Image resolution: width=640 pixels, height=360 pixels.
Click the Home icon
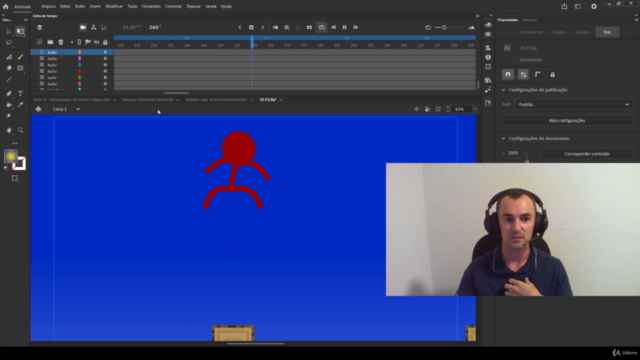[5, 7]
